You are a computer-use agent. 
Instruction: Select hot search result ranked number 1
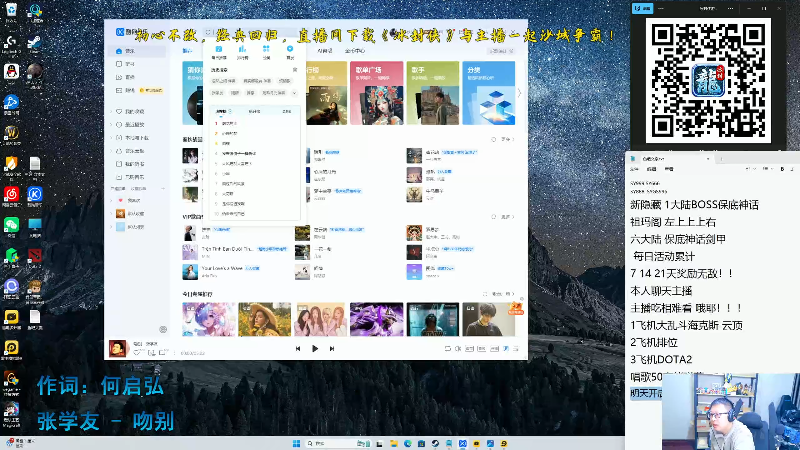pyautogui.click(x=254, y=123)
